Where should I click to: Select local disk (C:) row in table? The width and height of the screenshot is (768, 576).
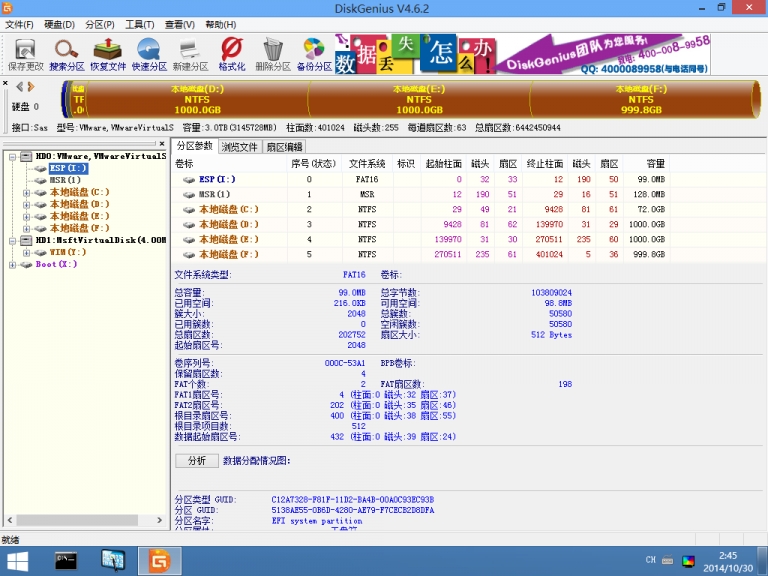click(x=421, y=210)
